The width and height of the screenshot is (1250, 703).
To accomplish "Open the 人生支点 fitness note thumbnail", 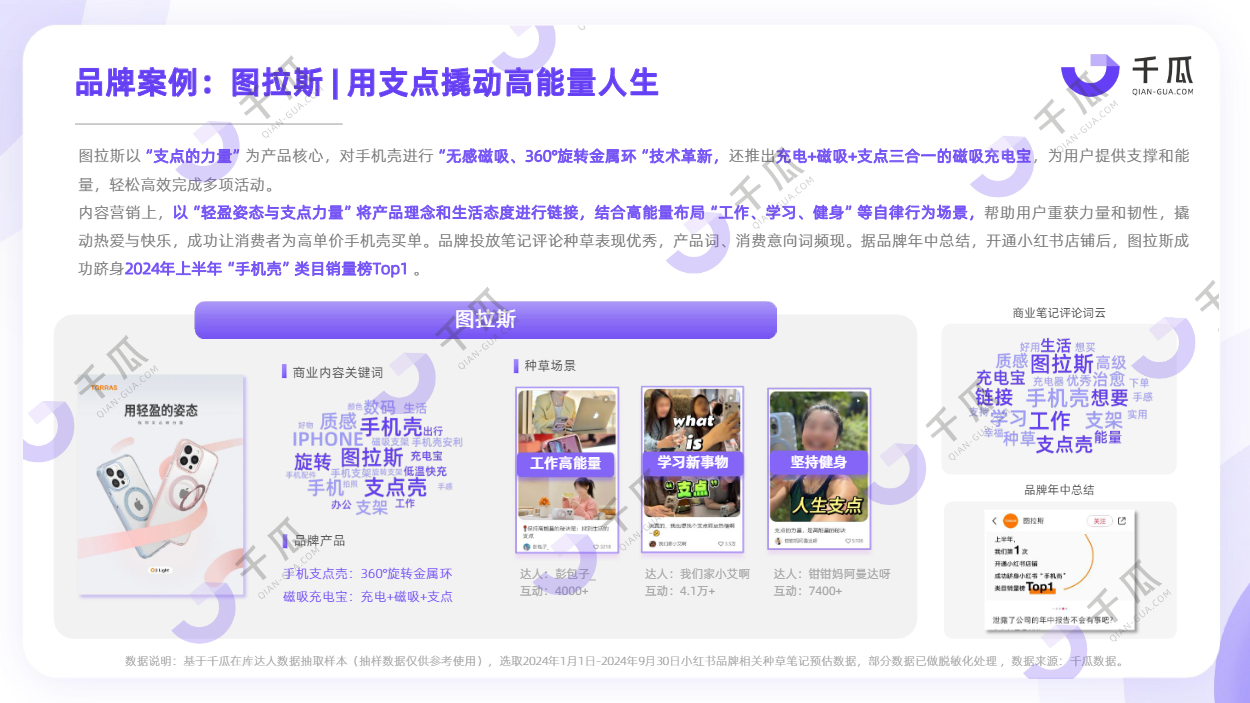I will tap(819, 468).
